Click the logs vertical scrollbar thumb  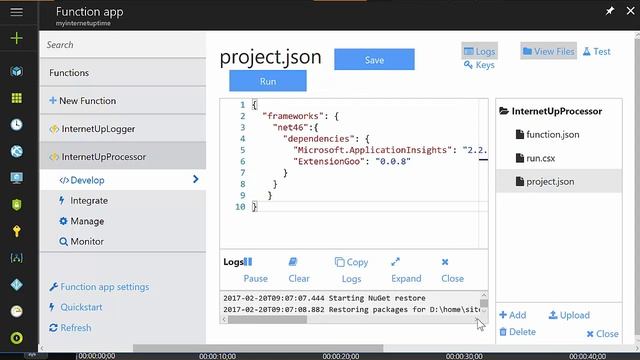coord(484,303)
